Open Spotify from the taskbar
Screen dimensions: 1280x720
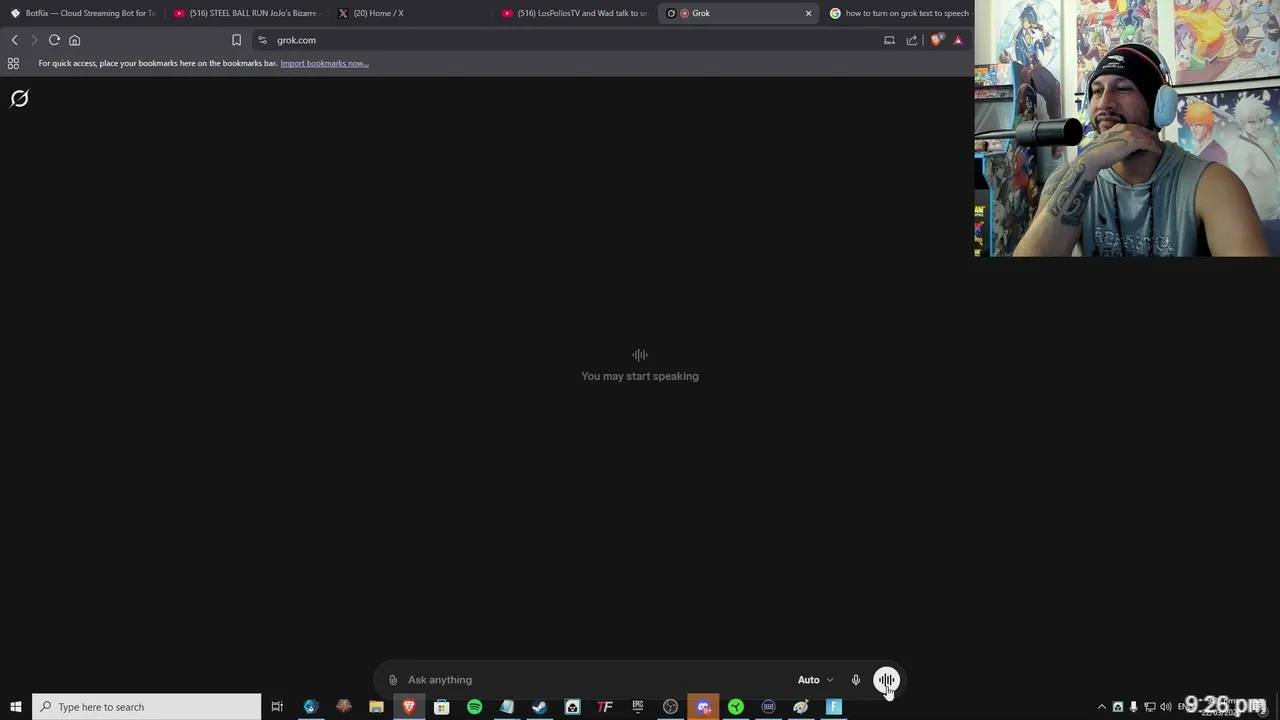click(474, 707)
